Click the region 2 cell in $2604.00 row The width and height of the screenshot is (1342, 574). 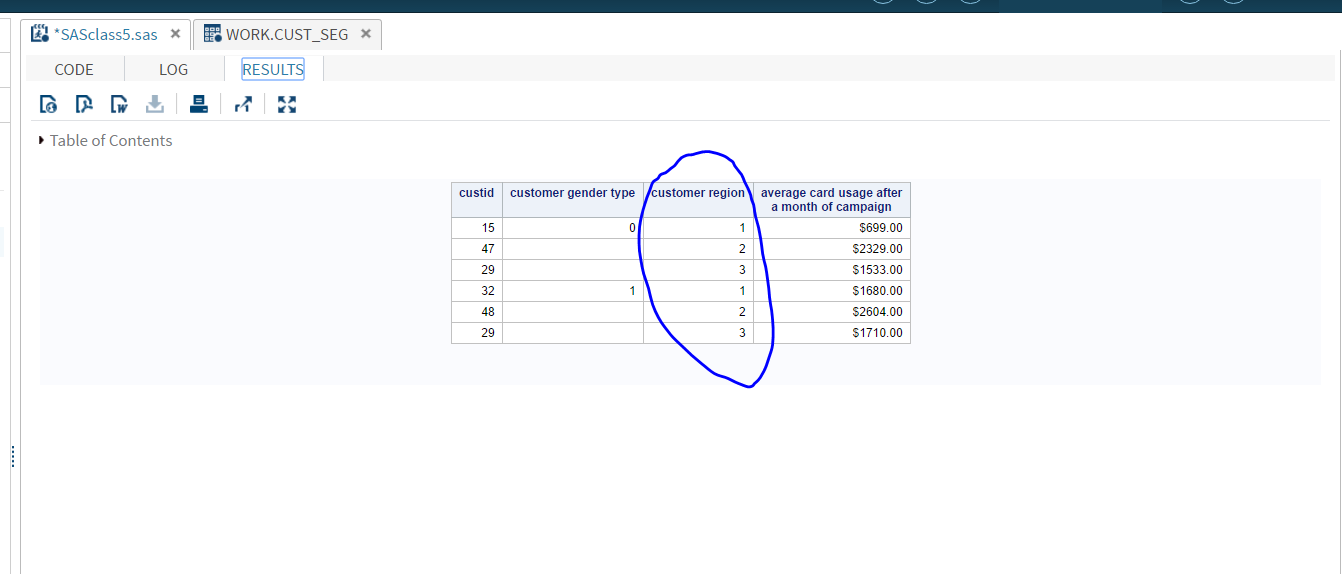698,312
